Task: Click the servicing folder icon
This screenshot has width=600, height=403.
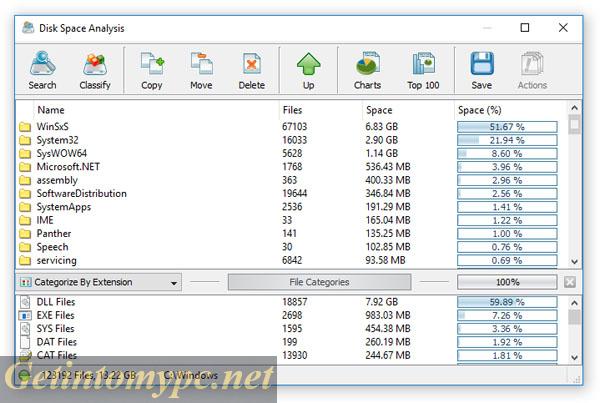Action: pyautogui.click(x=25, y=260)
